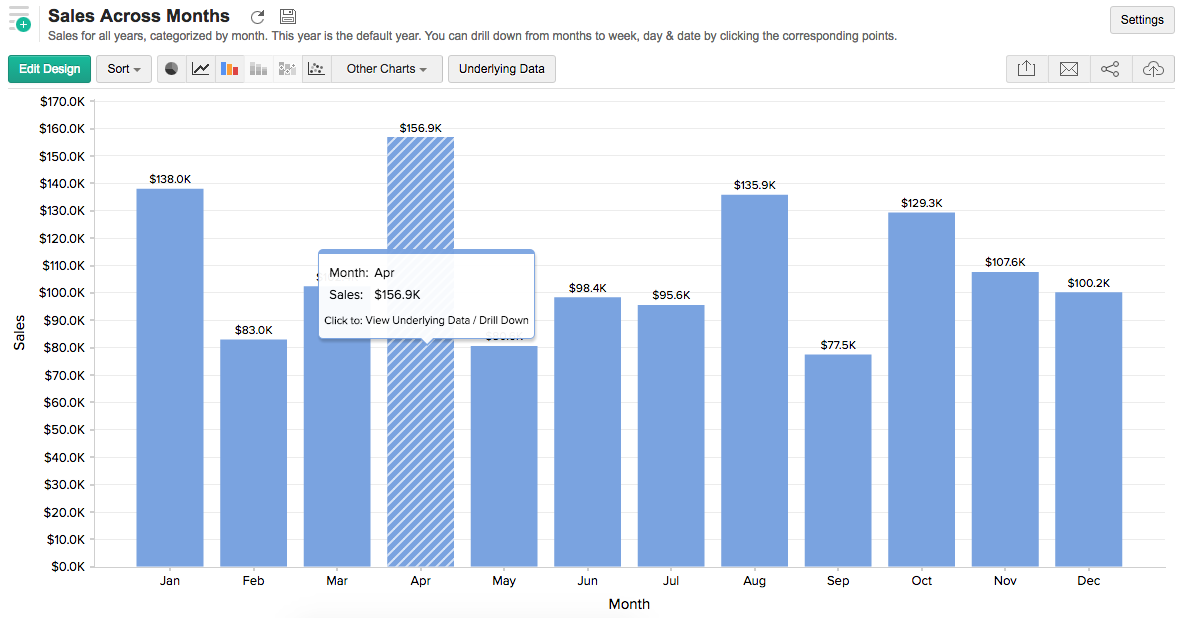Expand the Other Charts dropdown
Screen dimensions: 1180x618
(386, 69)
